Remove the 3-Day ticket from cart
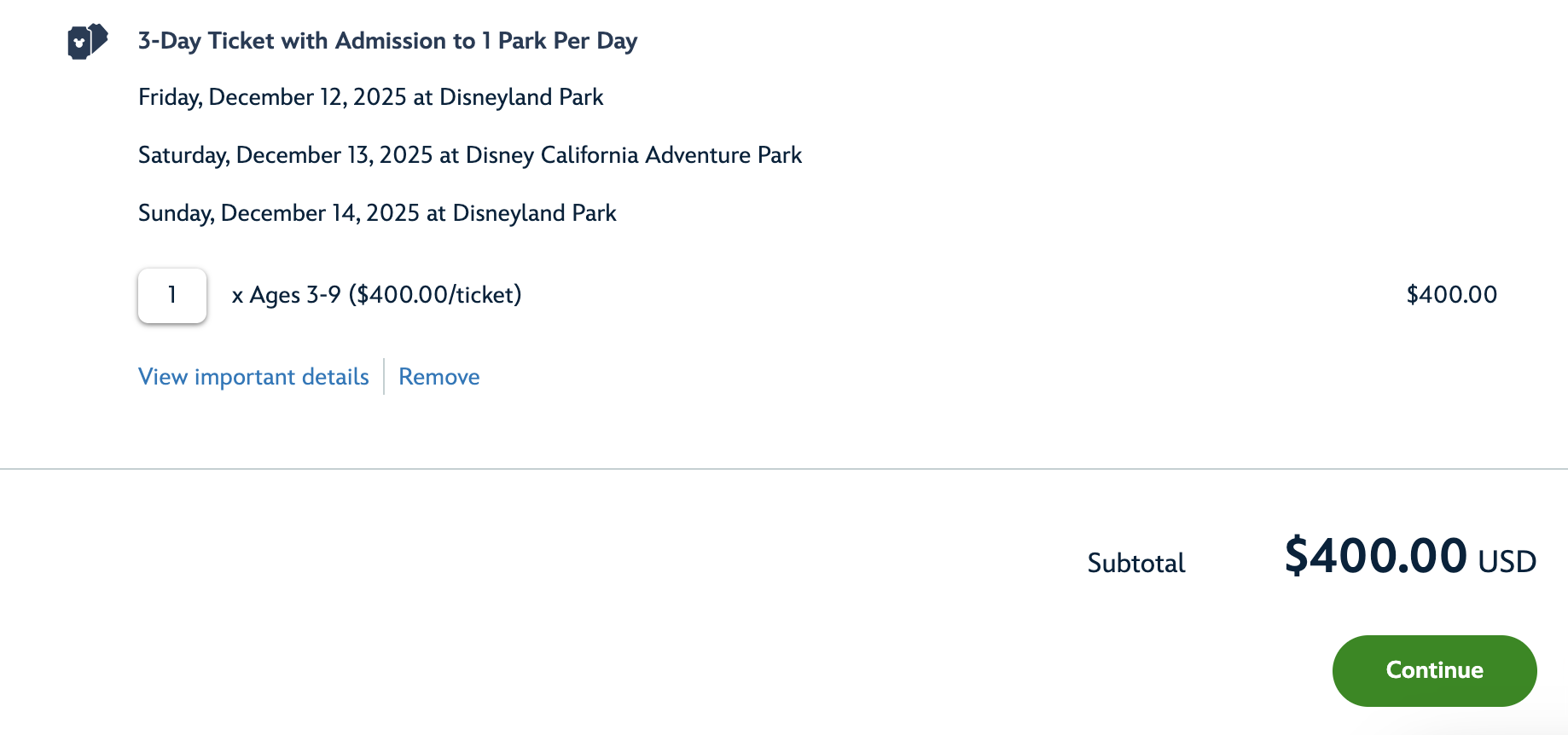This screenshot has height=735, width=1568. point(438,377)
